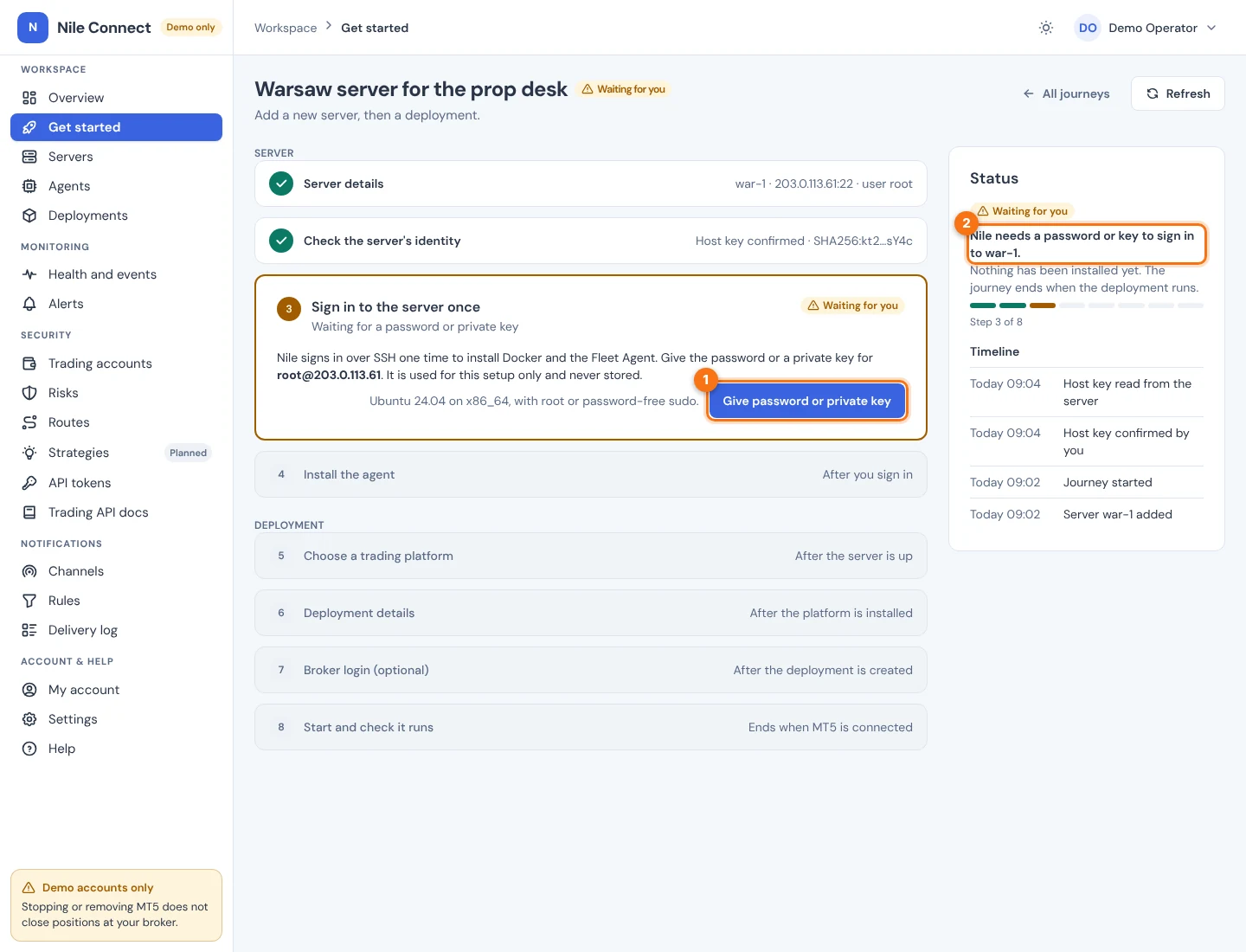Click the 'Journey started' timeline entry

[1087, 482]
